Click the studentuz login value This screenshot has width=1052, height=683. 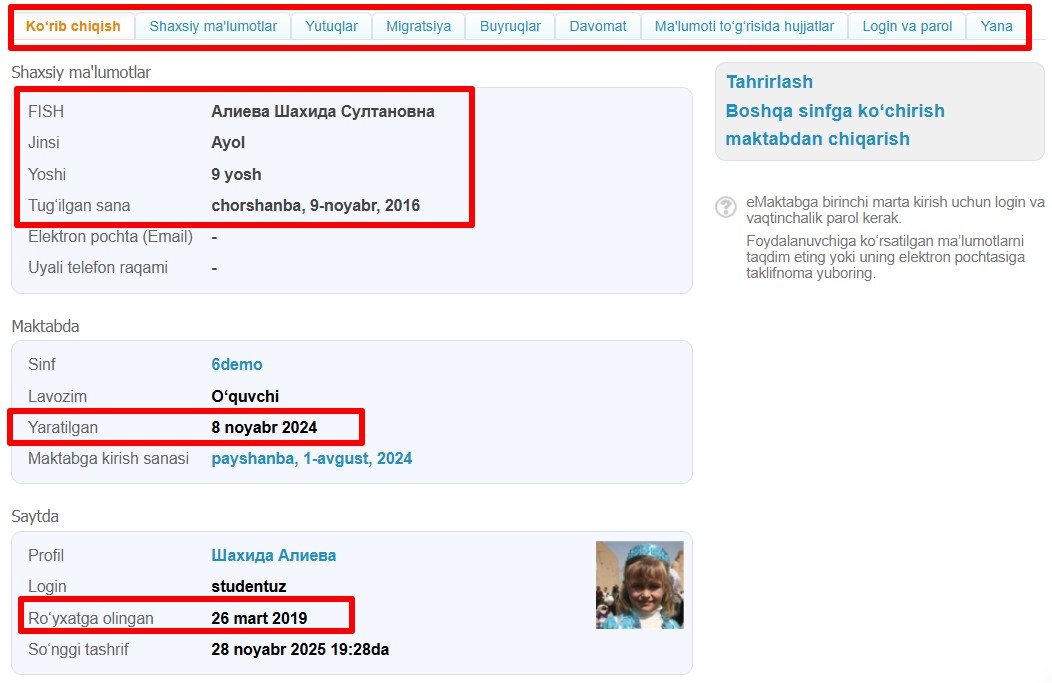pyautogui.click(x=248, y=587)
